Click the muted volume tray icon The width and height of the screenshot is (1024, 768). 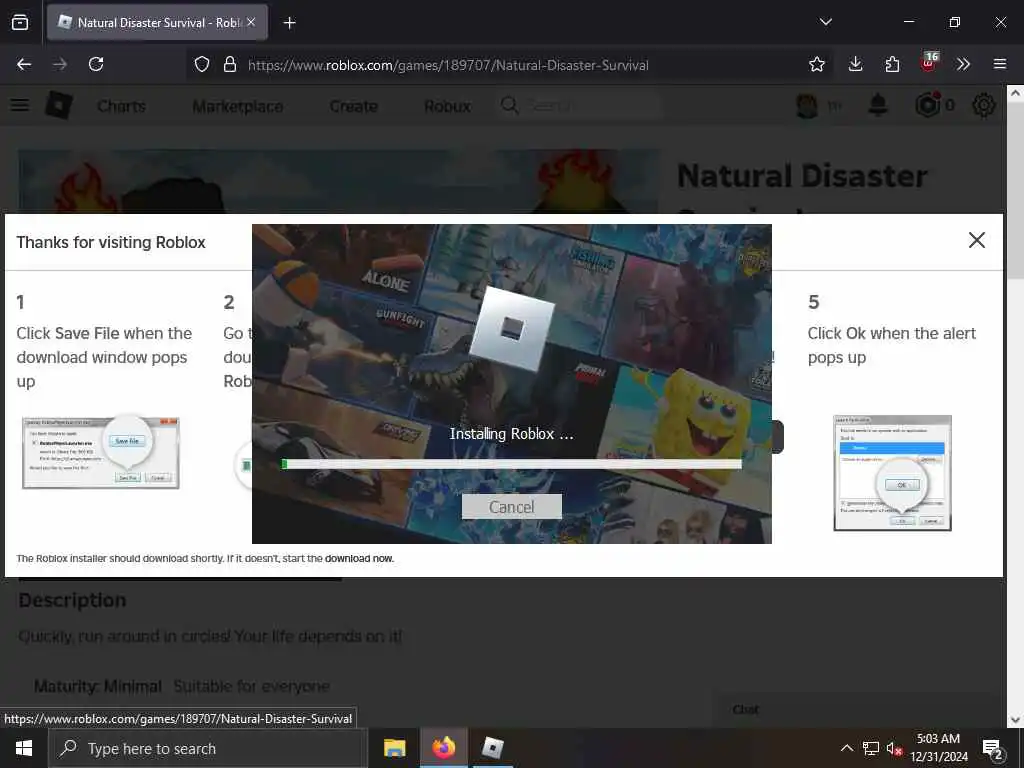click(893, 748)
